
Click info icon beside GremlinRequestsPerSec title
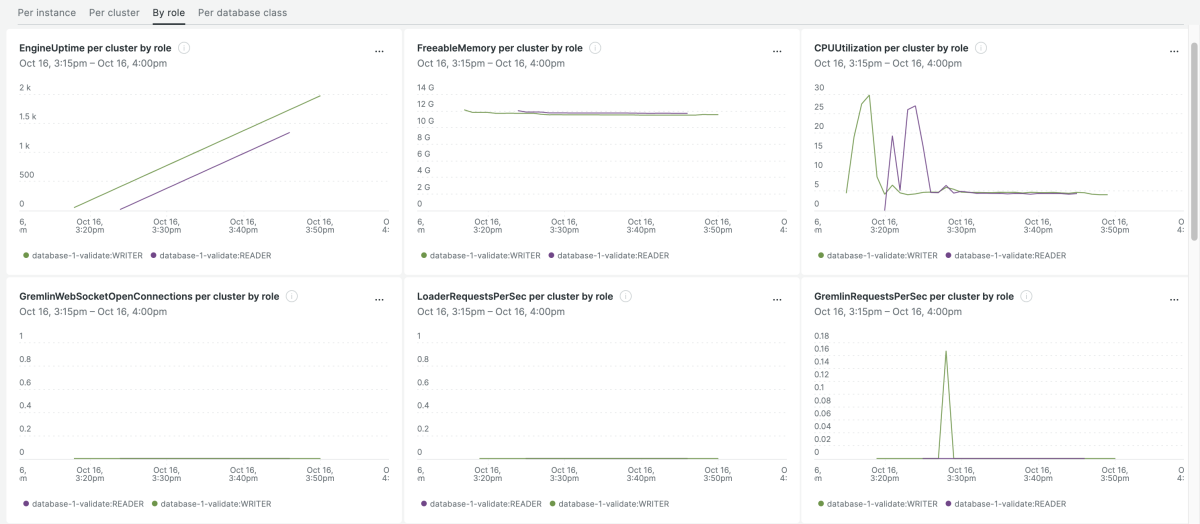point(1026,297)
